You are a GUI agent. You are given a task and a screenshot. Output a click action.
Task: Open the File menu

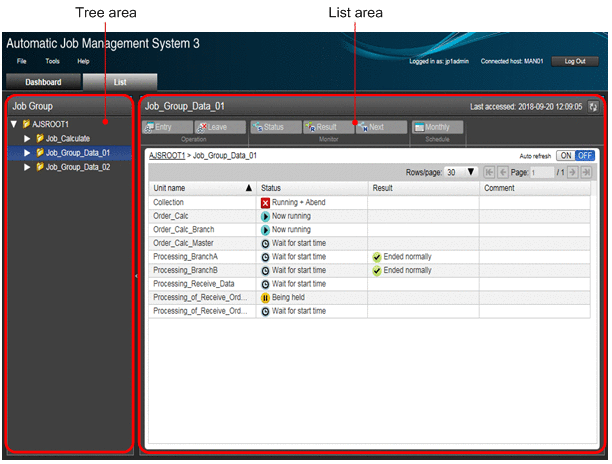coord(21,61)
